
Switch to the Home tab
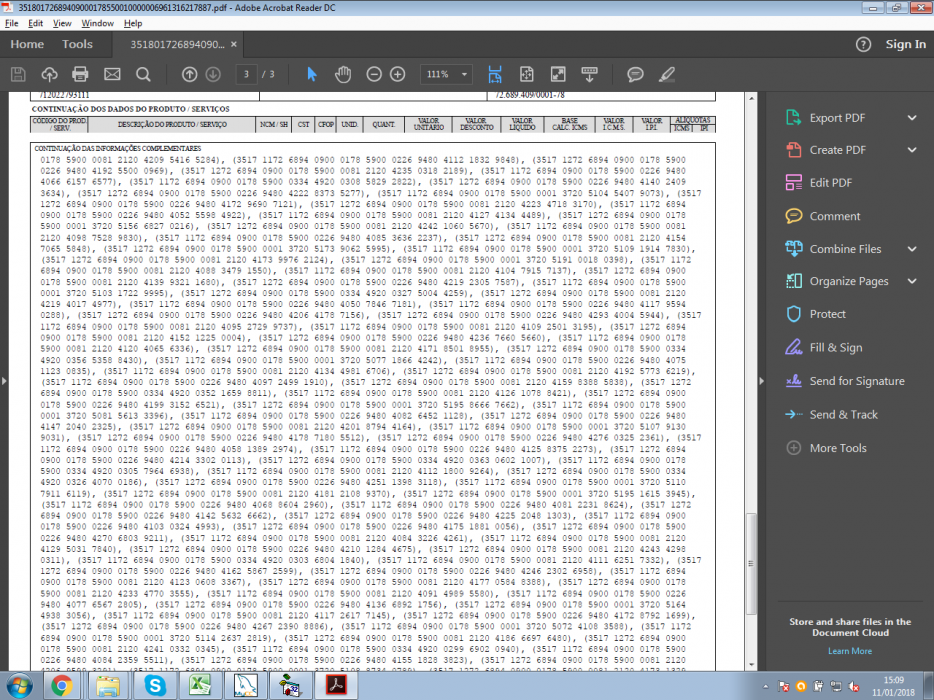(x=27, y=44)
